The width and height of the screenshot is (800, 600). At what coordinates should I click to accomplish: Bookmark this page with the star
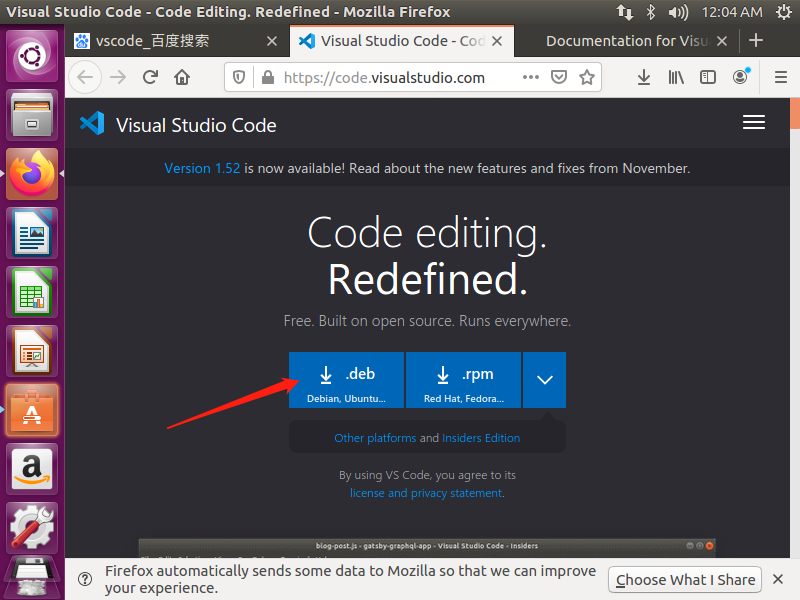coord(587,78)
